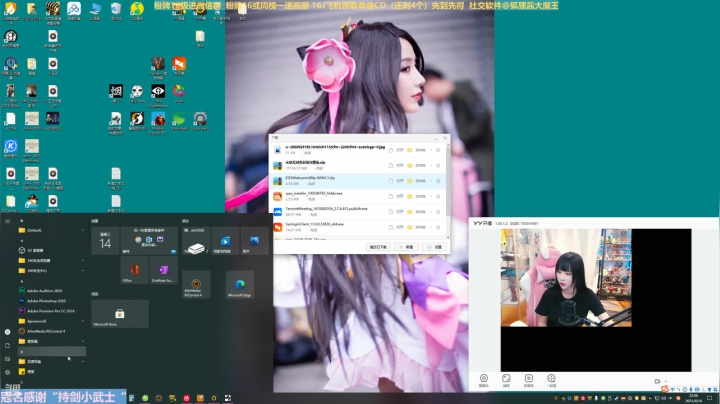The image size is (720, 404).
Task: Click the Office tile in Start menu
Action: (x=134, y=270)
